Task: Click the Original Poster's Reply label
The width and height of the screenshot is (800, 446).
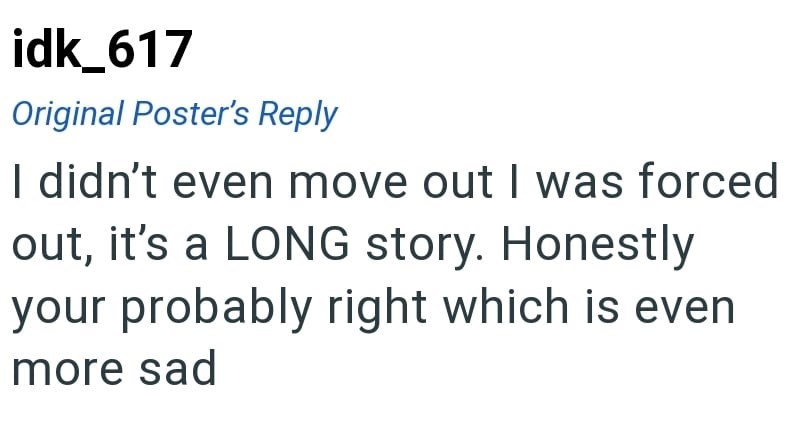Action: pyautogui.click(x=174, y=114)
